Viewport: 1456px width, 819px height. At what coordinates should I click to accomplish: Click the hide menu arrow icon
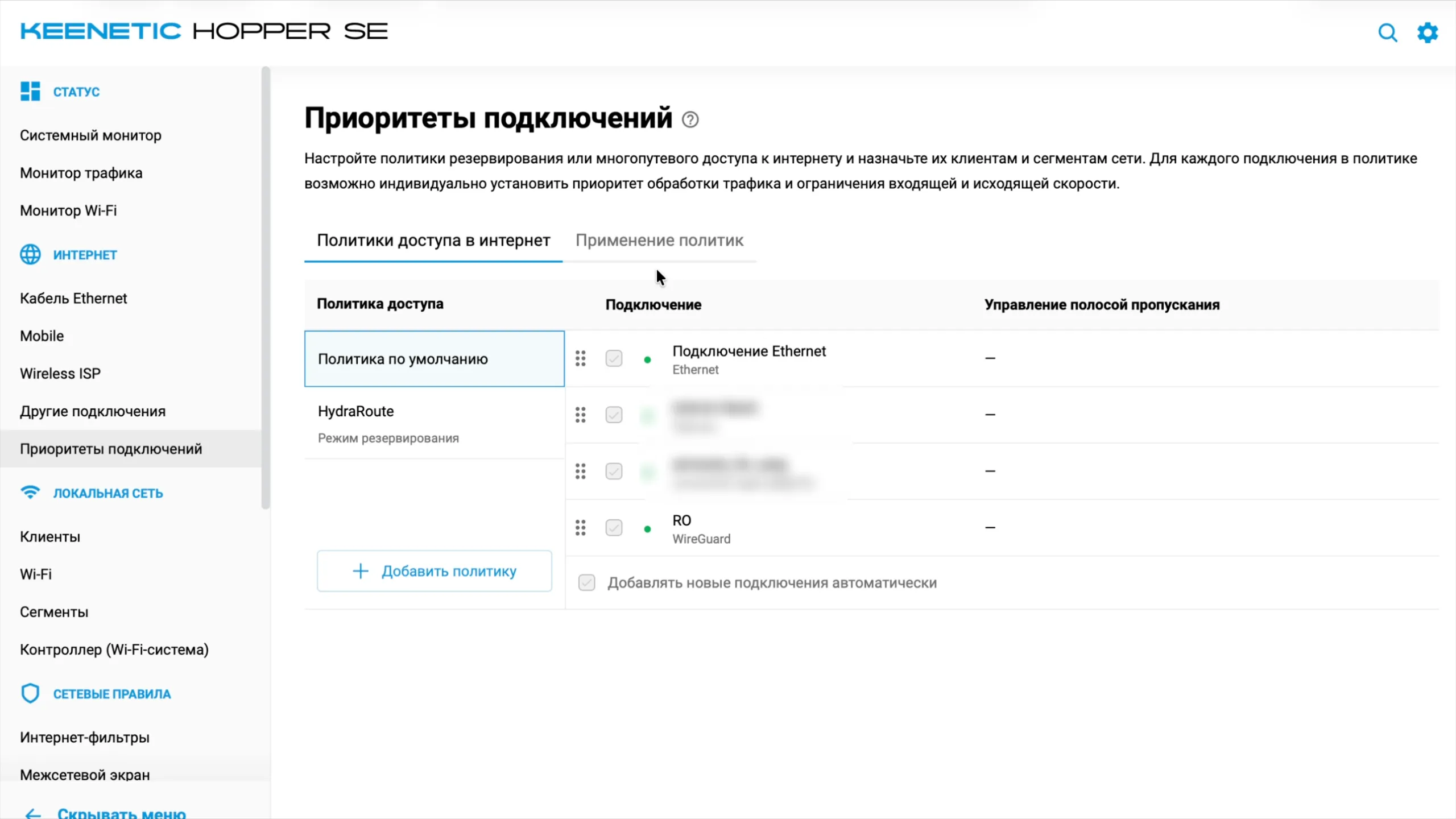coord(33,814)
